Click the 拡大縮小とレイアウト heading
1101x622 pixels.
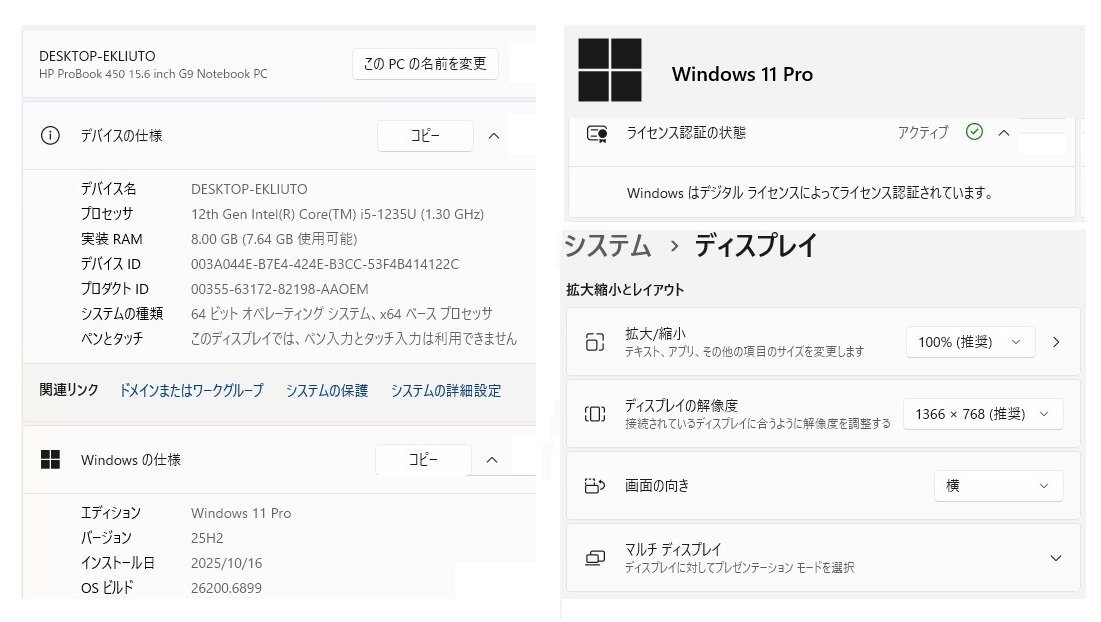(625, 289)
